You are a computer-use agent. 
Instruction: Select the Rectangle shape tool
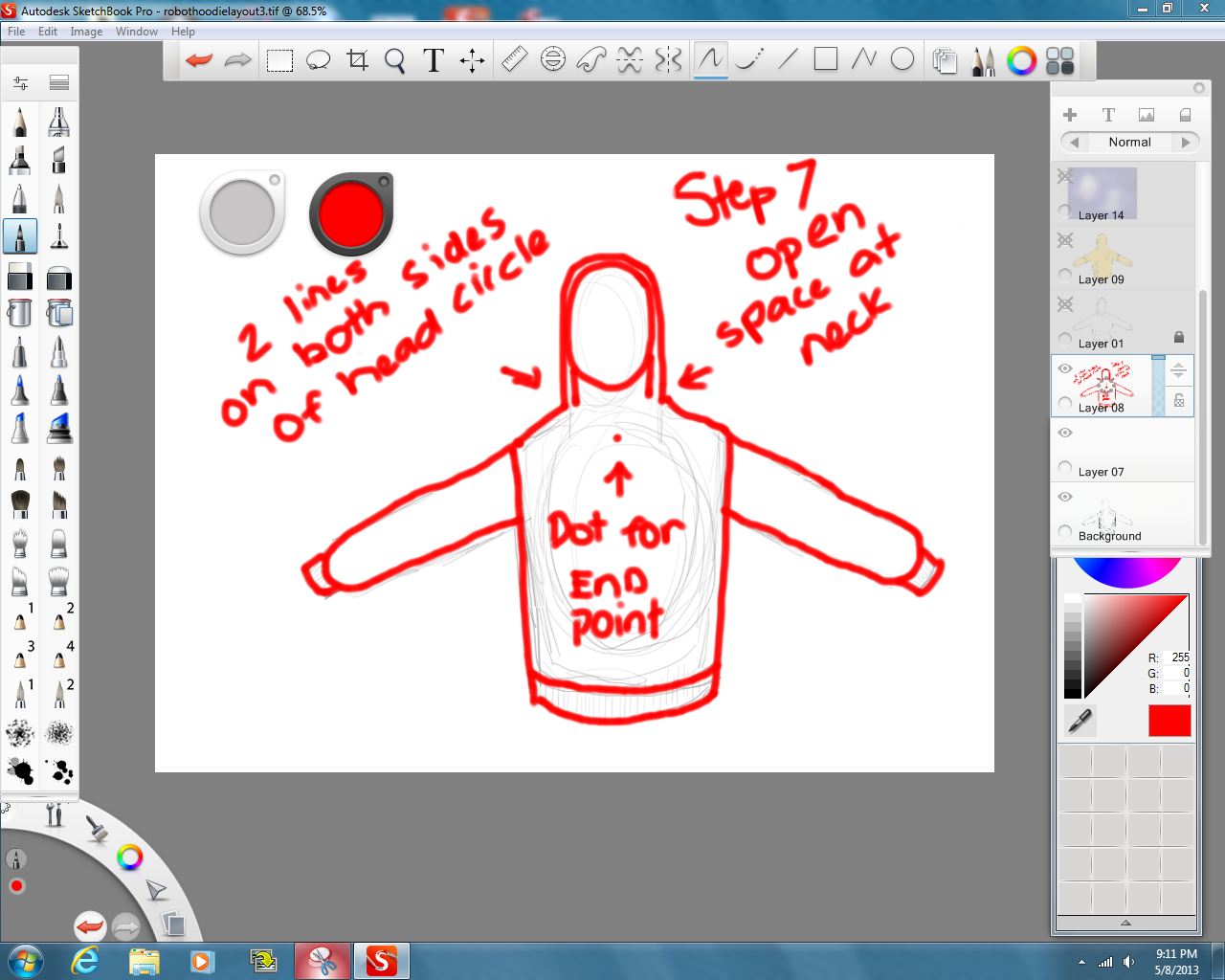[x=824, y=59]
